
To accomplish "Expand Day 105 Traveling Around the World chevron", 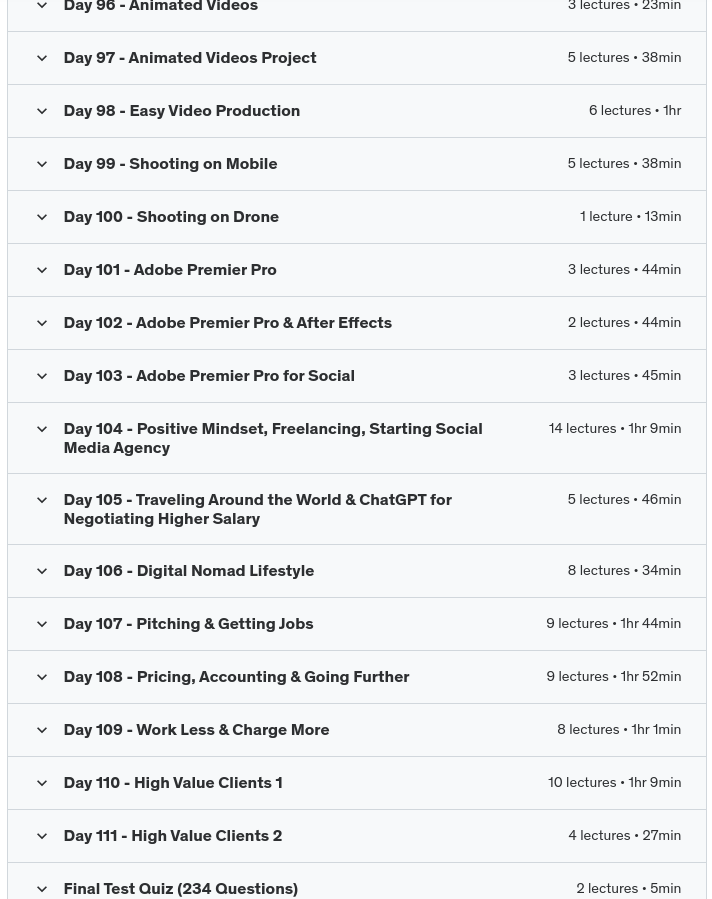I will pyautogui.click(x=42, y=500).
